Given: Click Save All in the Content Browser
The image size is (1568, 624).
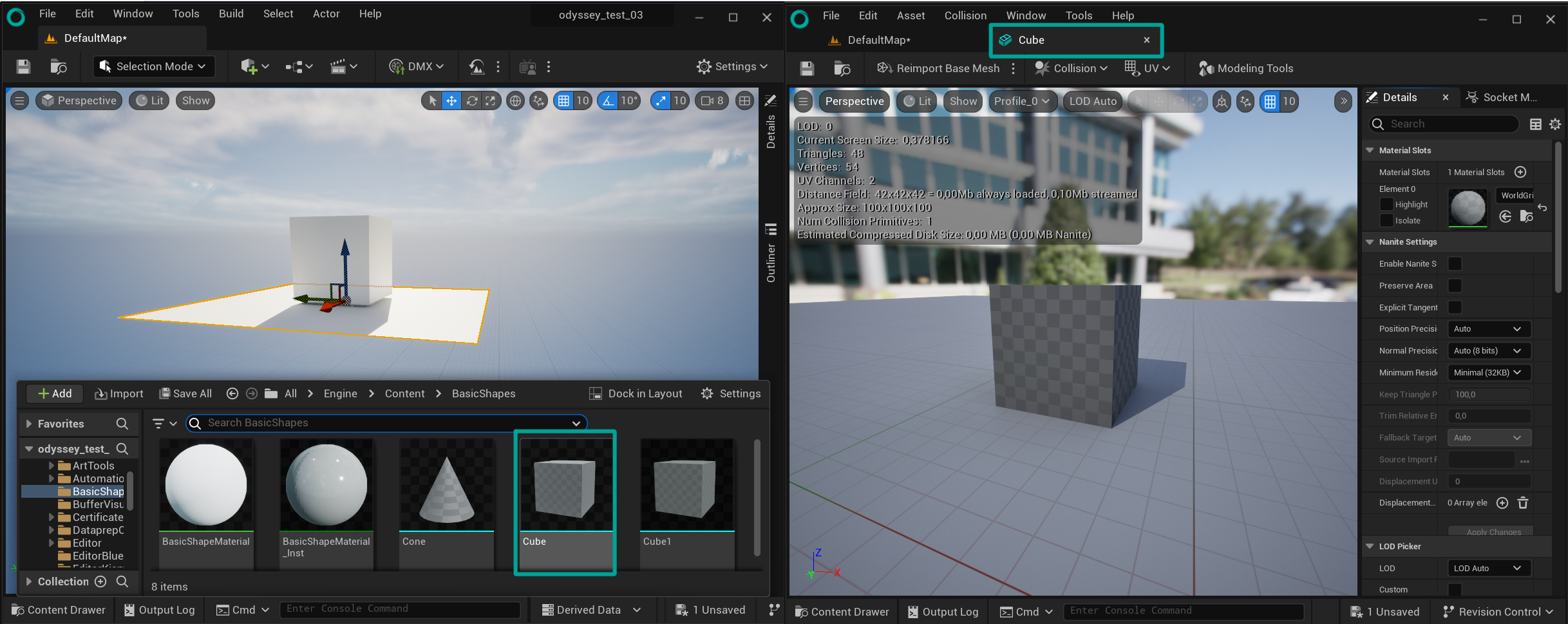Looking at the screenshot, I should [185, 393].
